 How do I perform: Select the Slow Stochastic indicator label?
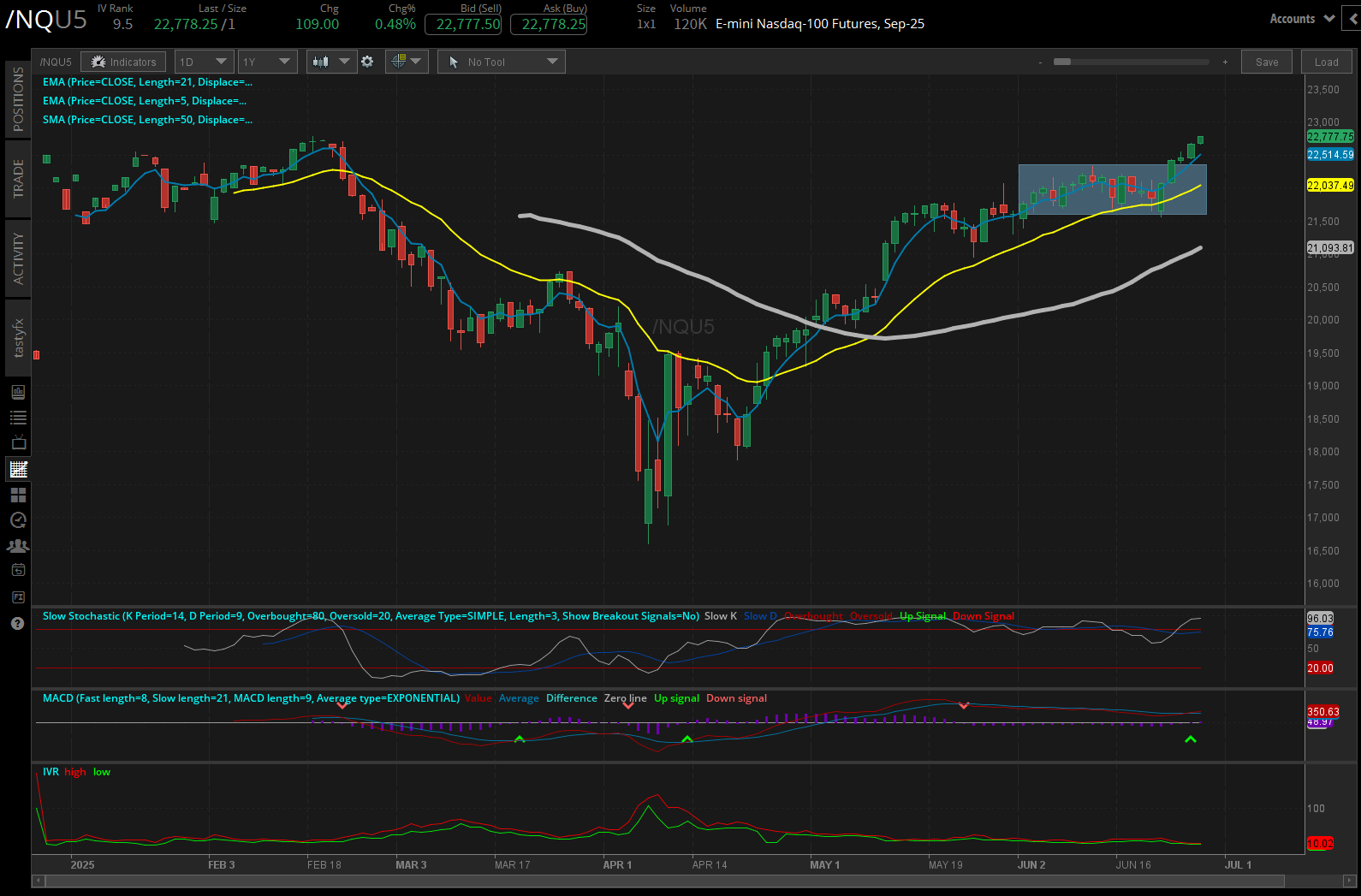(x=371, y=616)
